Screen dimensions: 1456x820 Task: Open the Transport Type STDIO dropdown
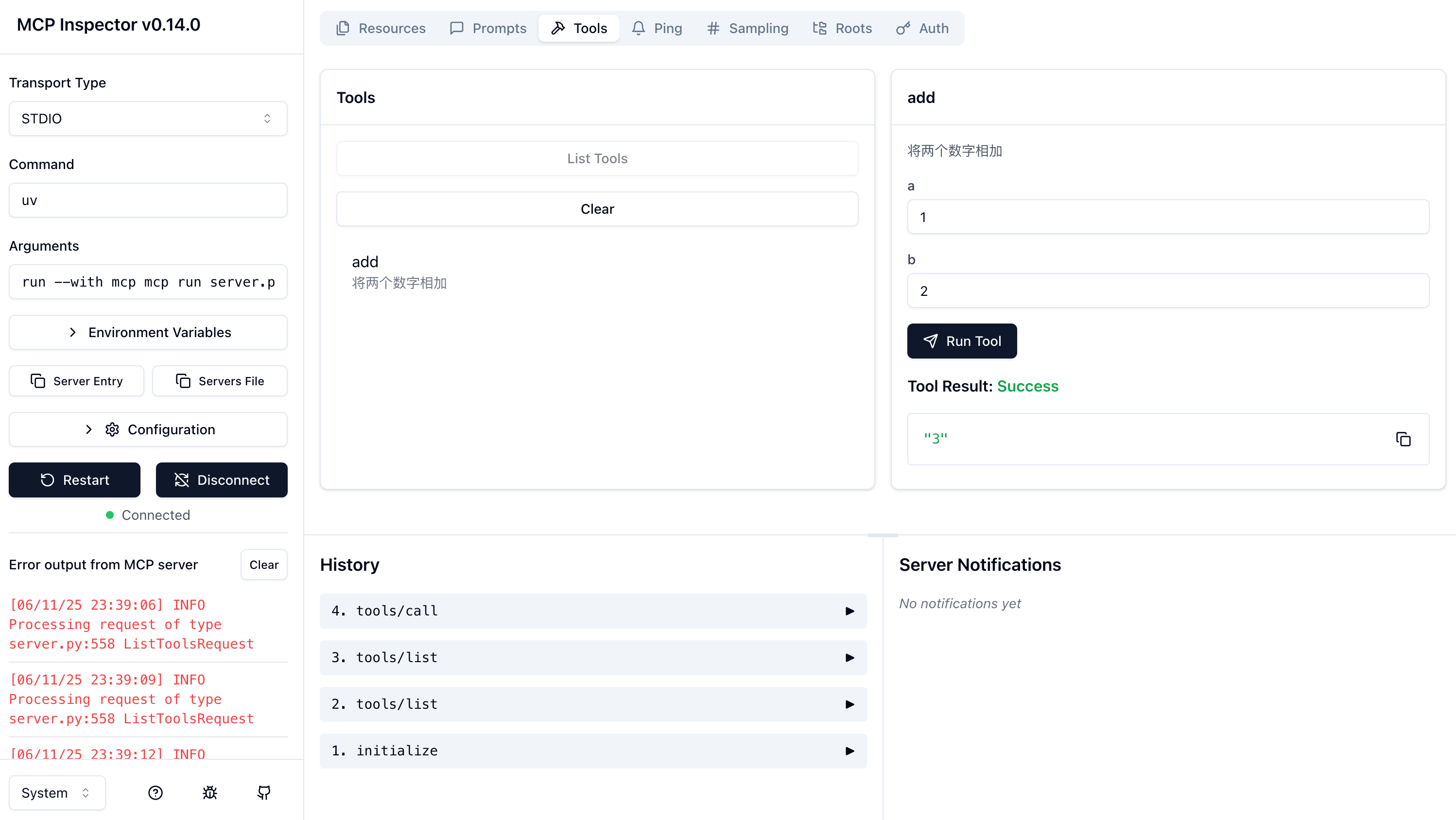tap(148, 119)
